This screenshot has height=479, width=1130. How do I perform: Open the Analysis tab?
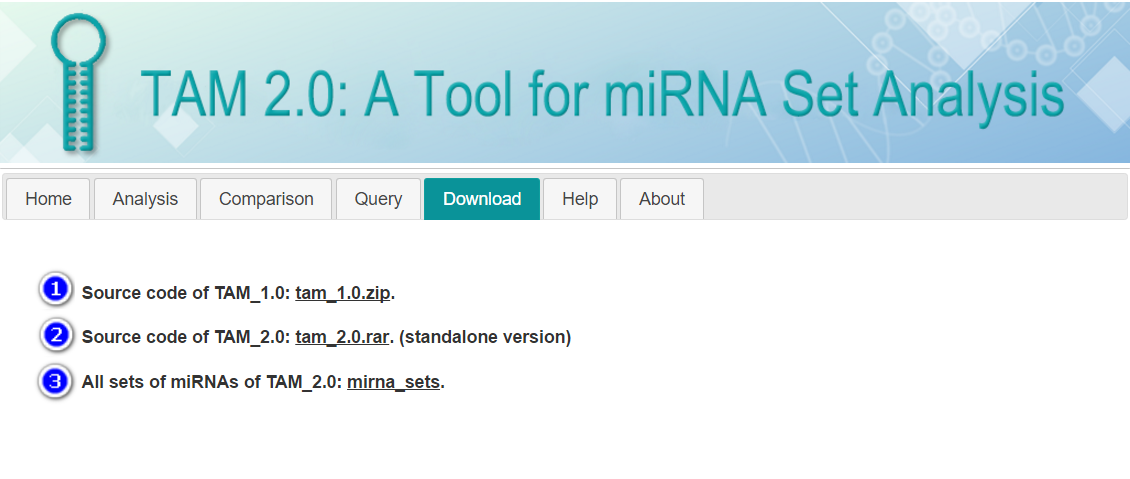(145, 199)
